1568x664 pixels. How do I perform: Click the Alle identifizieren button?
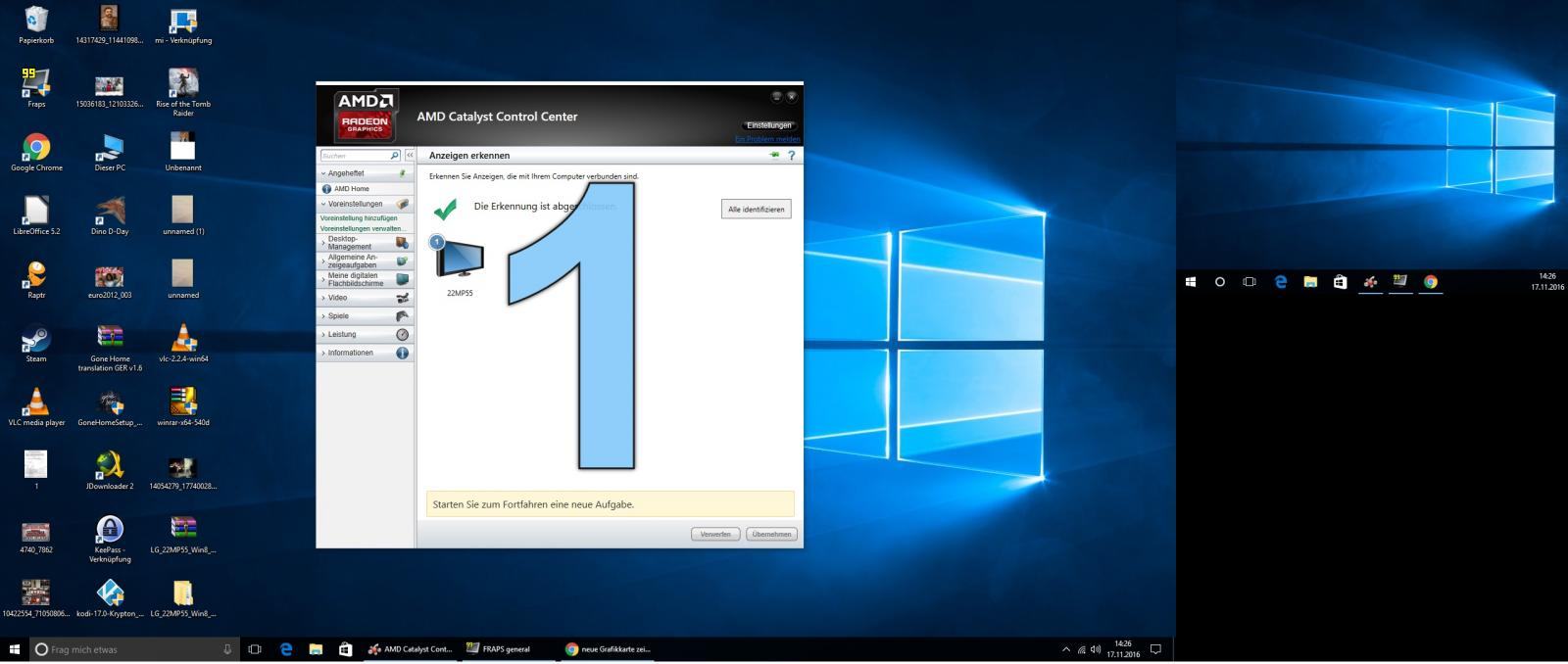pyautogui.click(x=756, y=210)
